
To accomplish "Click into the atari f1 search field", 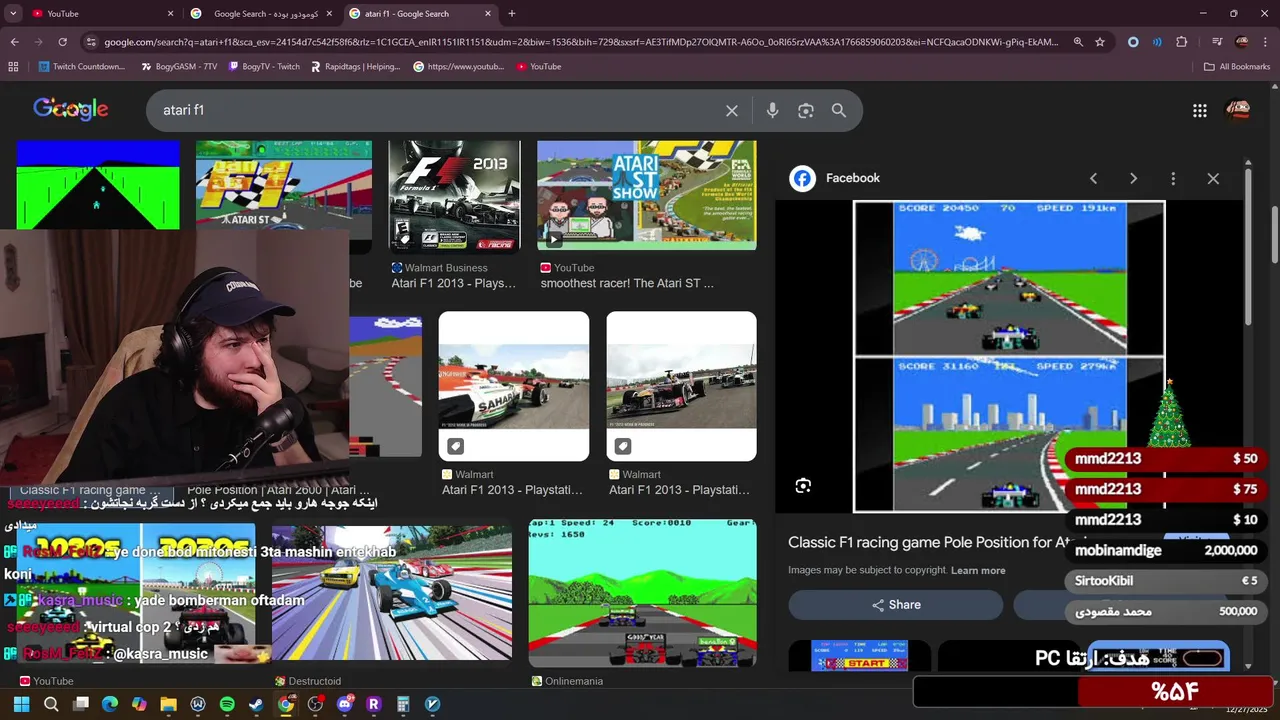I will point(440,110).
